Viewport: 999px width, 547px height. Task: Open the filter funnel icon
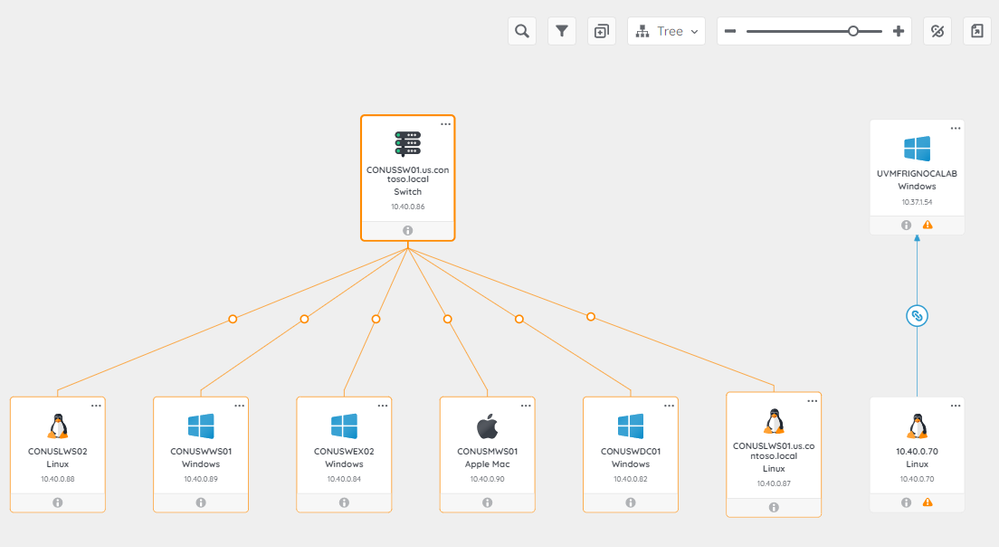(562, 31)
